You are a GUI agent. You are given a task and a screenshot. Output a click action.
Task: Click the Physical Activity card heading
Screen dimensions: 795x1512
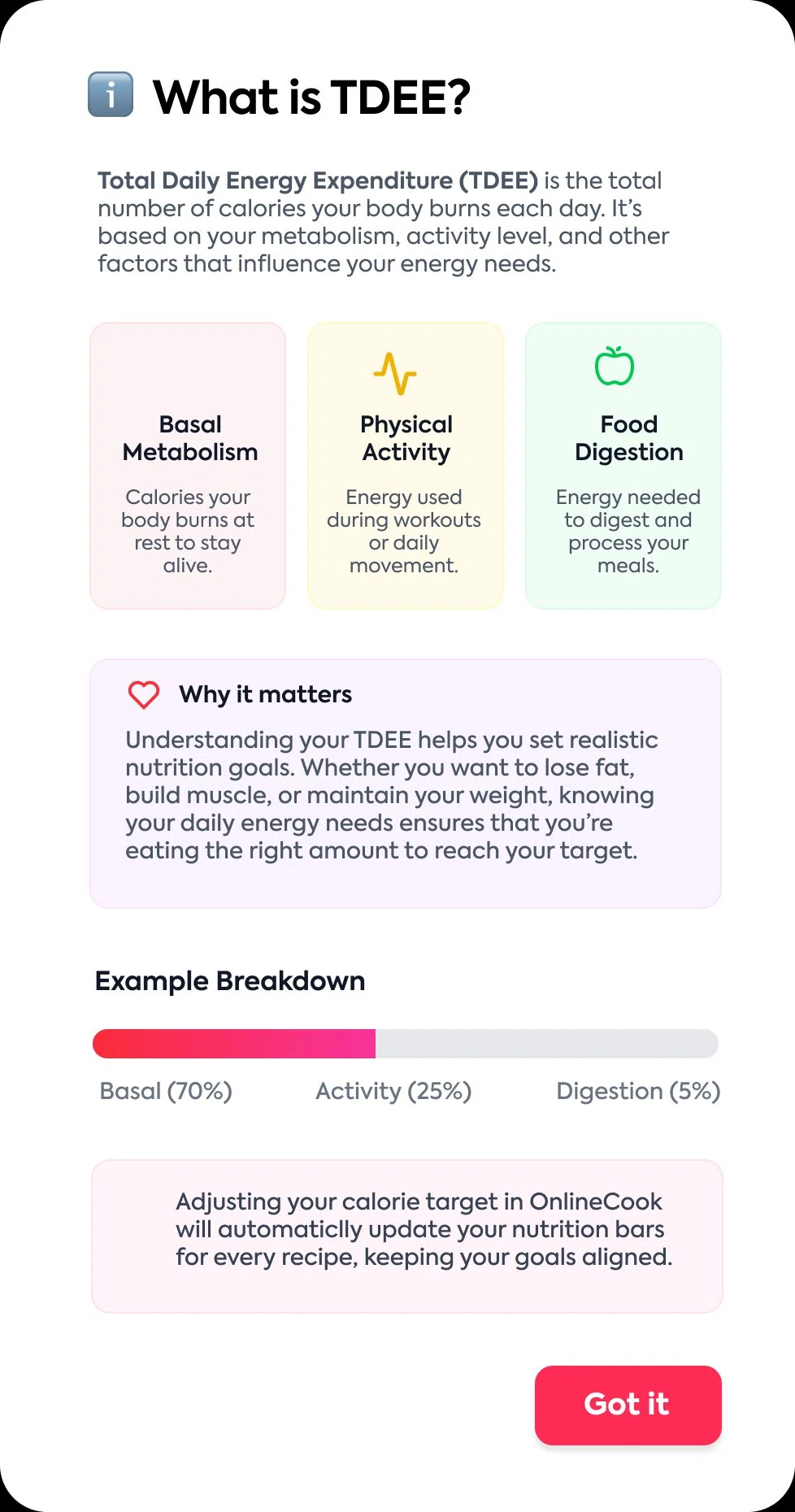pyautogui.click(x=406, y=438)
